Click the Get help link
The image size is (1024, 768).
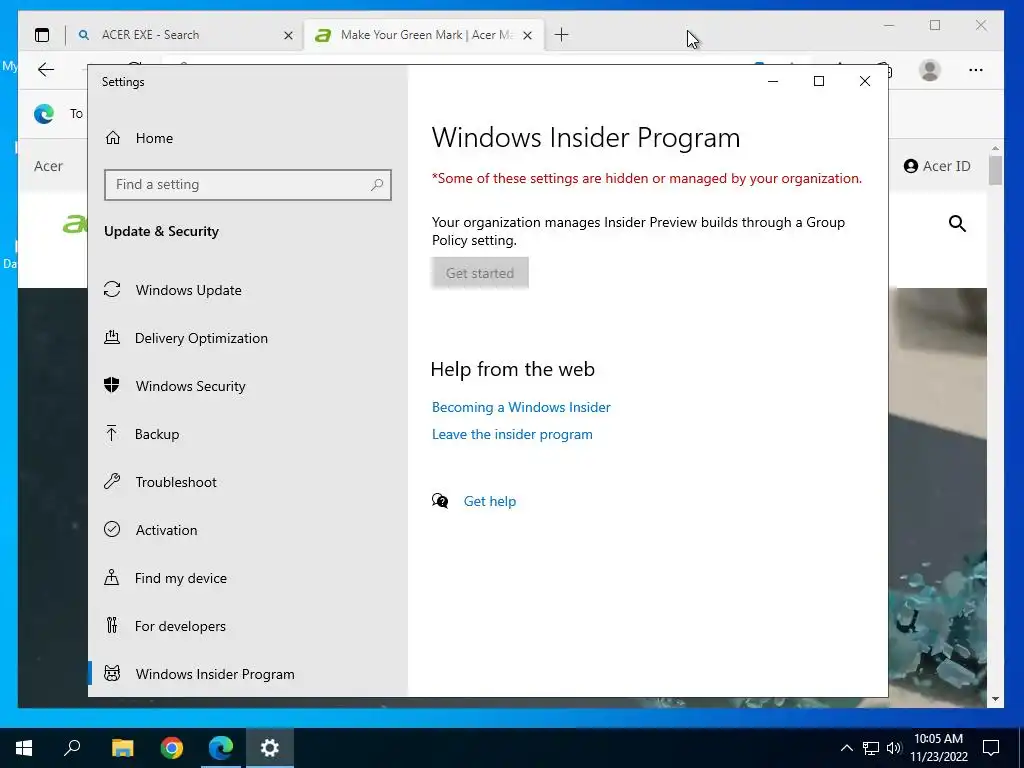(490, 501)
